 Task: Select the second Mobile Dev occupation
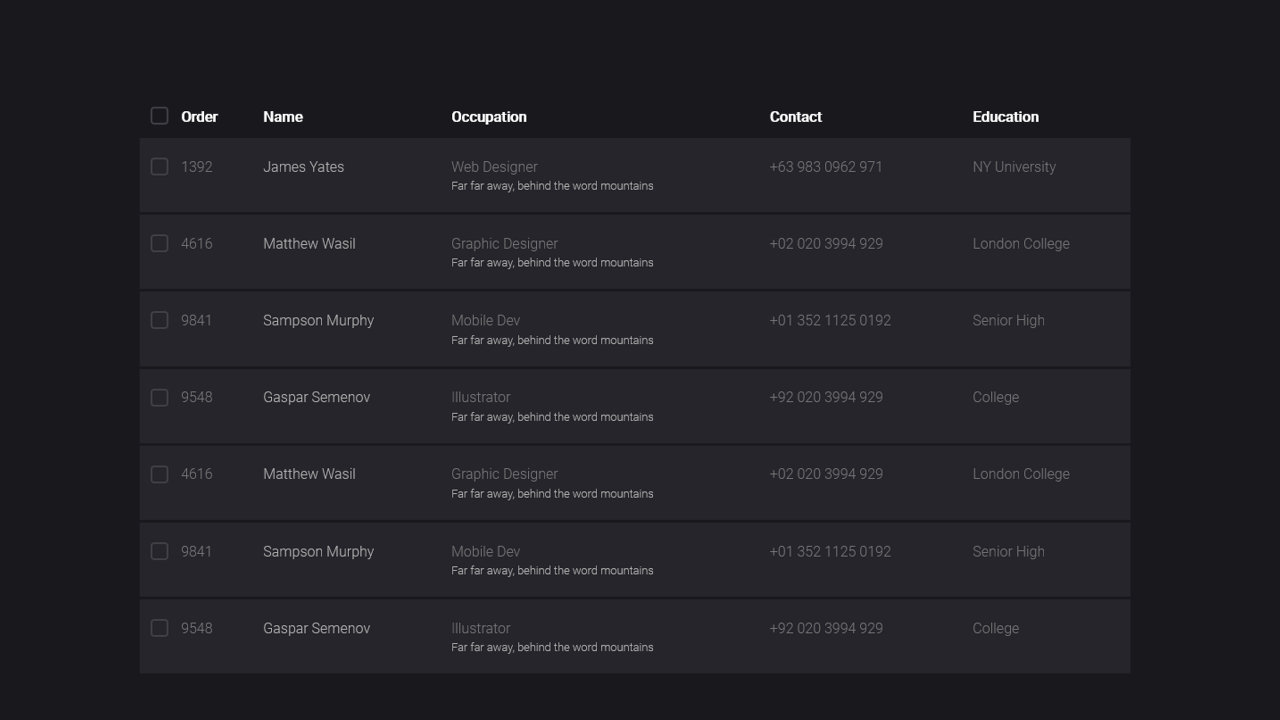[486, 551]
